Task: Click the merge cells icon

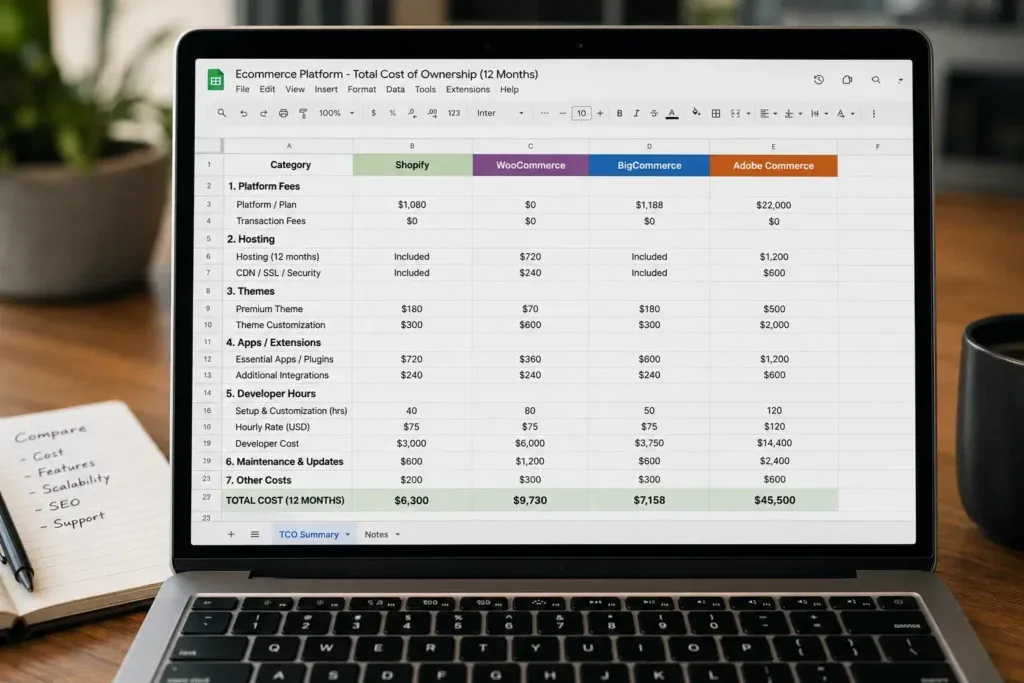Action: click(735, 114)
